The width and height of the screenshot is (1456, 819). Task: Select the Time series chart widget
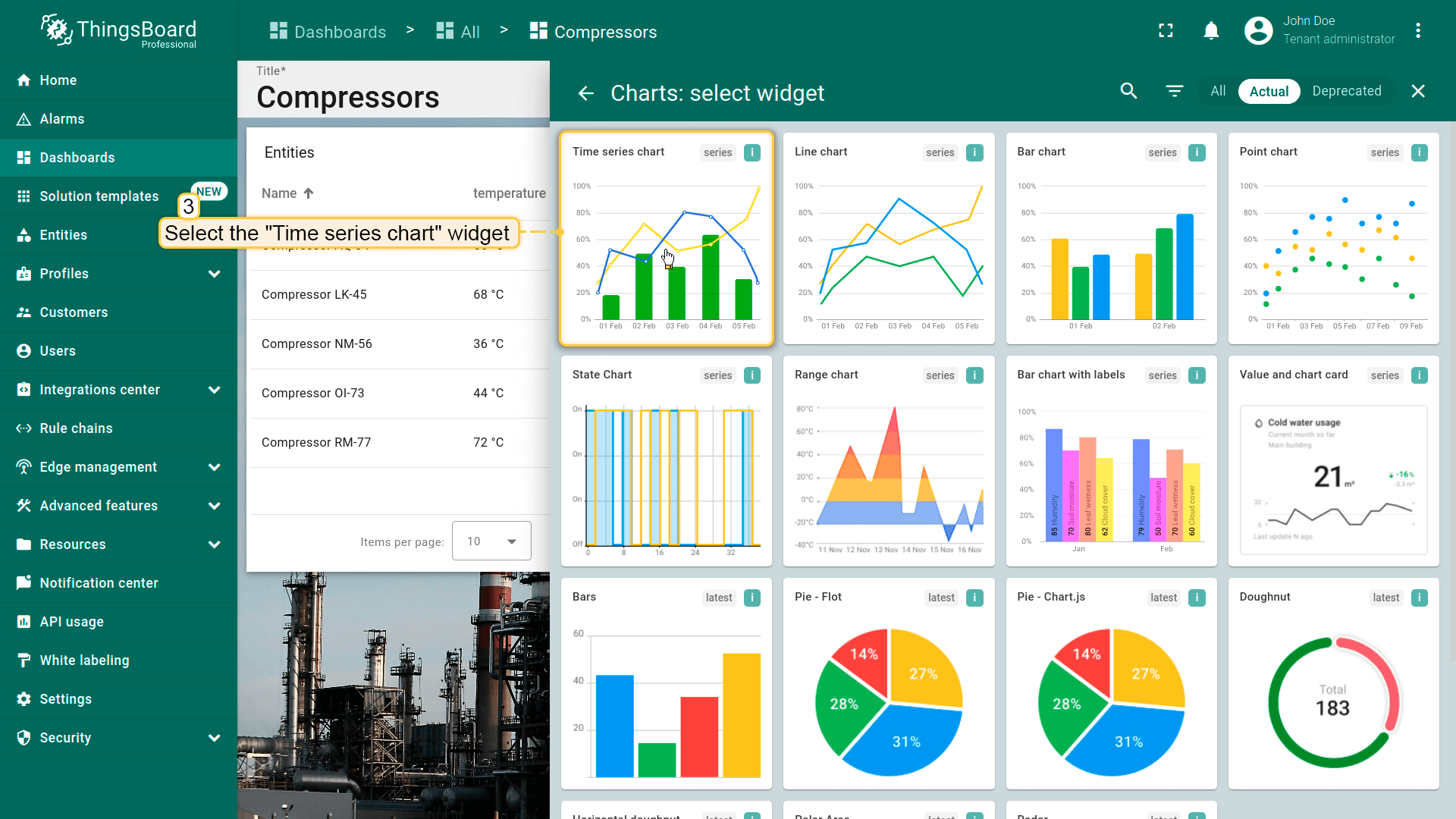[x=666, y=238]
